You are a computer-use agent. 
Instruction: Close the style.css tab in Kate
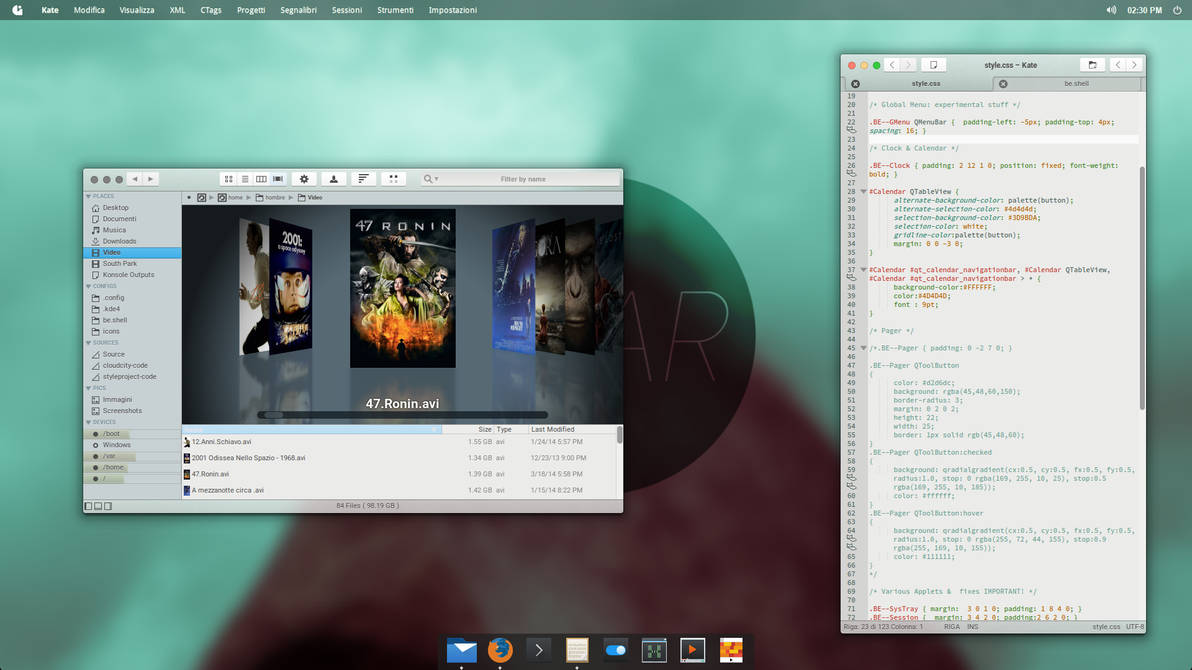[855, 84]
